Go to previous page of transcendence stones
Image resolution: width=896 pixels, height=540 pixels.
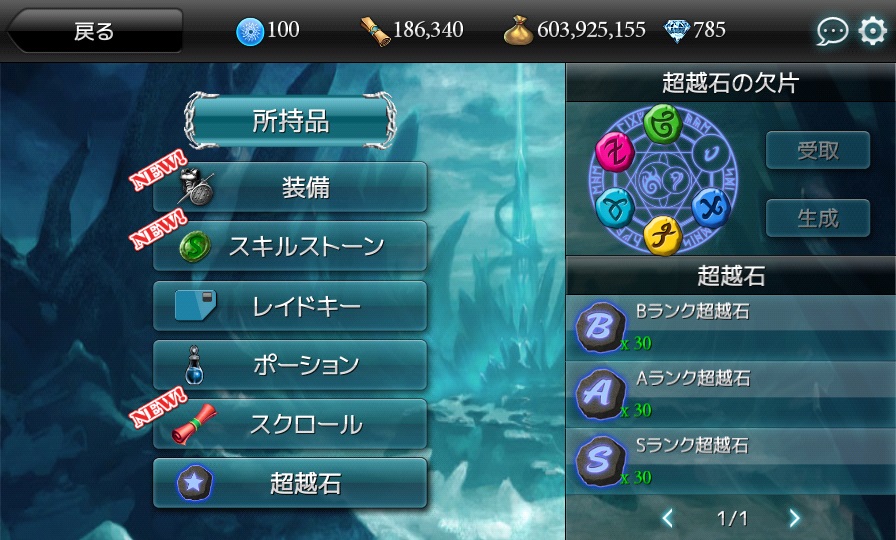pos(667,518)
